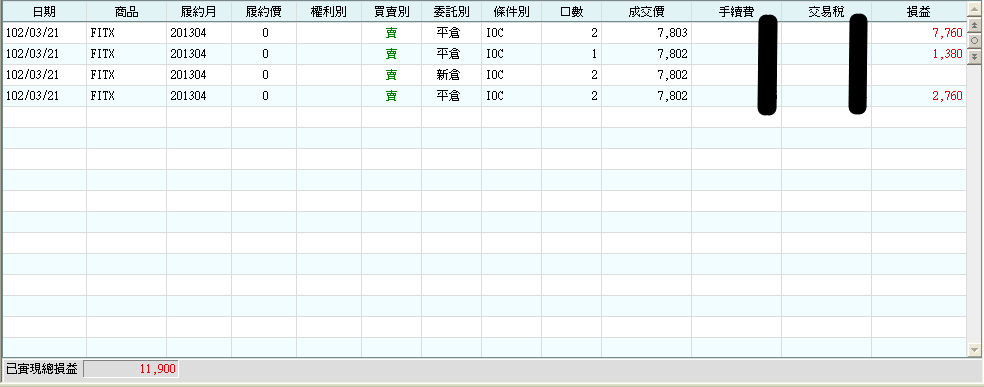Screen dimensions: 984x387
Task: Click the jump-to-top double-arrow button
Action: tap(975, 25)
